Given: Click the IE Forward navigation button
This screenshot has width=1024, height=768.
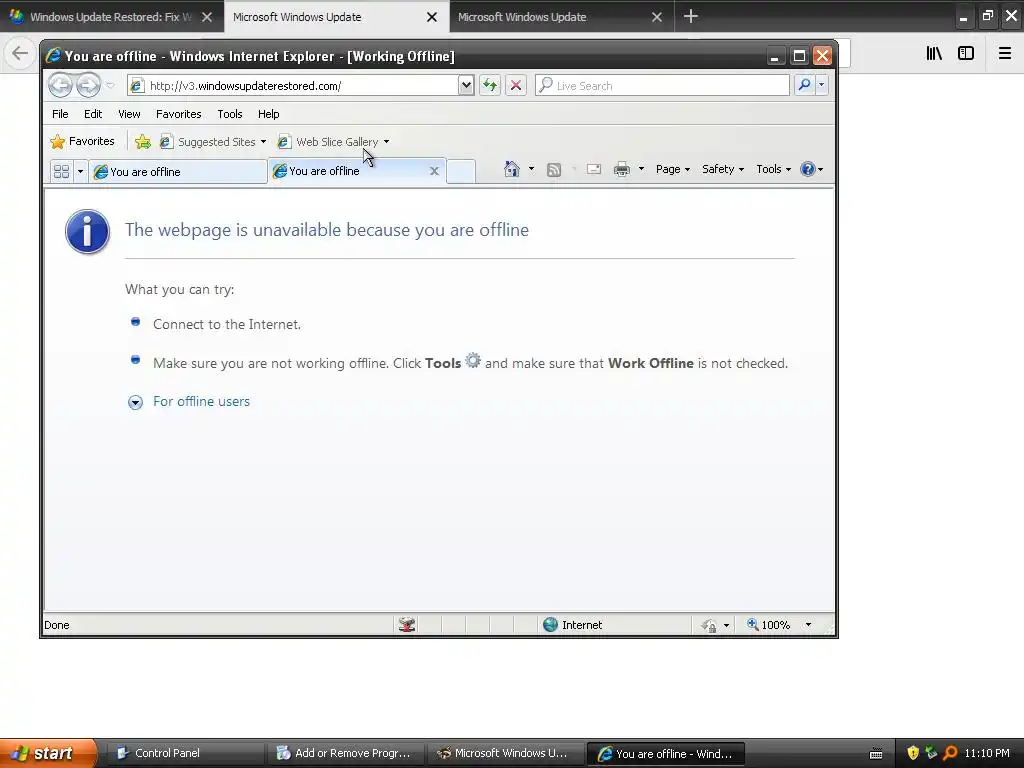Looking at the screenshot, I should pos(88,85).
